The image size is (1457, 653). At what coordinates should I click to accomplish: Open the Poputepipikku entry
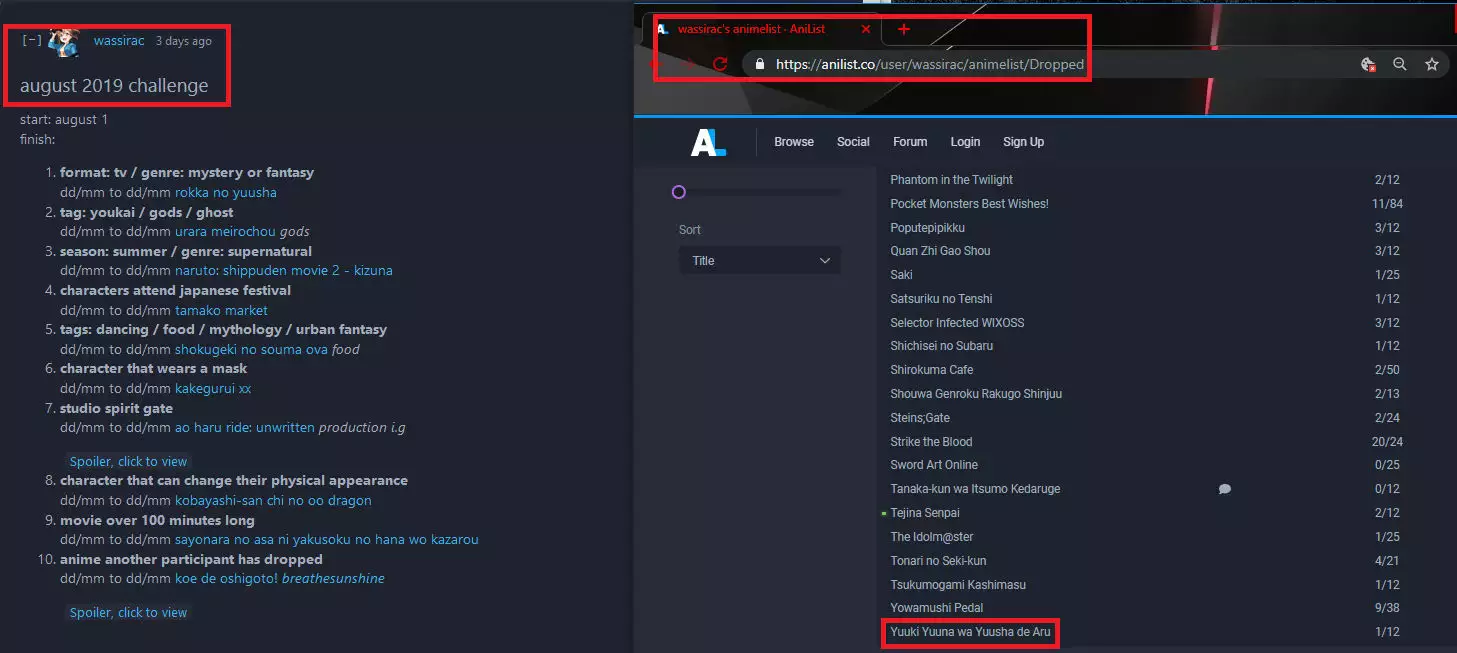[x=928, y=228]
